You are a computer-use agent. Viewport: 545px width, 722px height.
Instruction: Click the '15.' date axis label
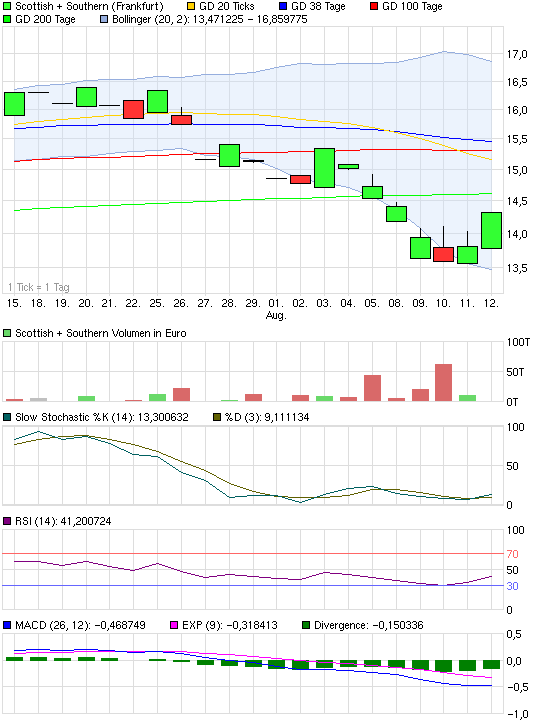coord(14,303)
